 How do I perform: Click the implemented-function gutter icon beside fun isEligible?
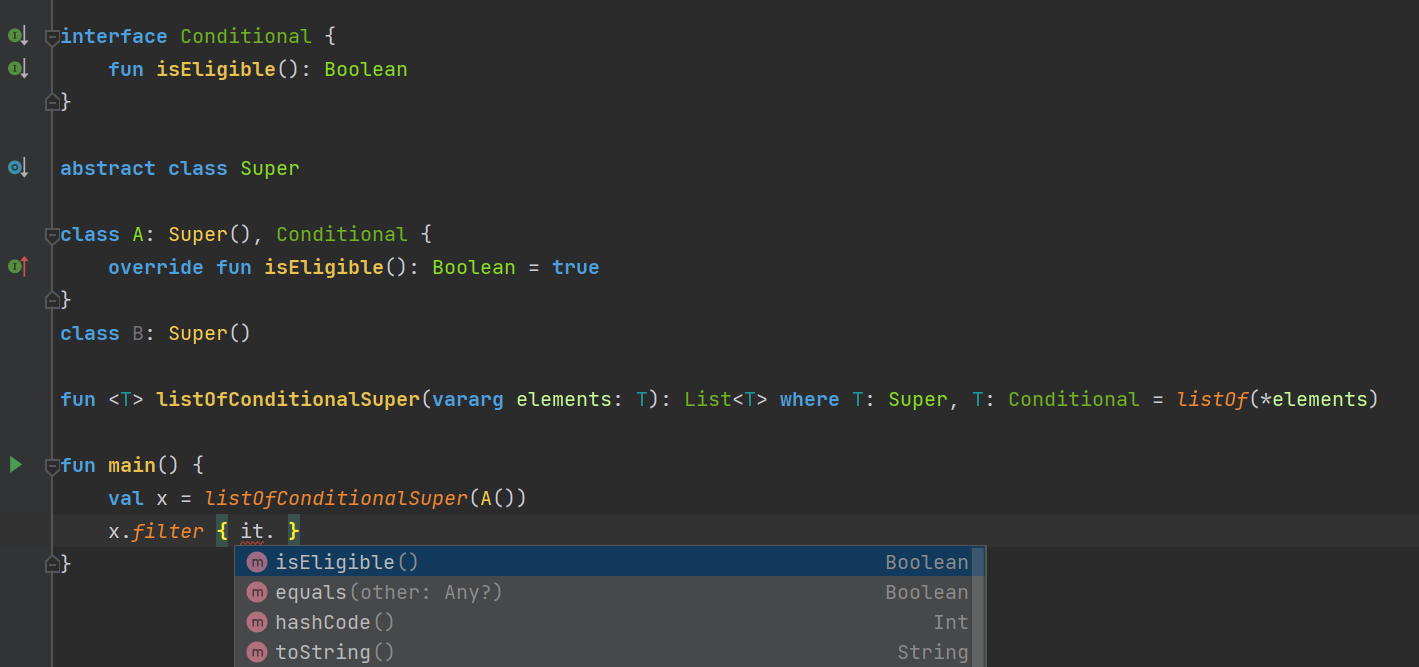click(18, 69)
